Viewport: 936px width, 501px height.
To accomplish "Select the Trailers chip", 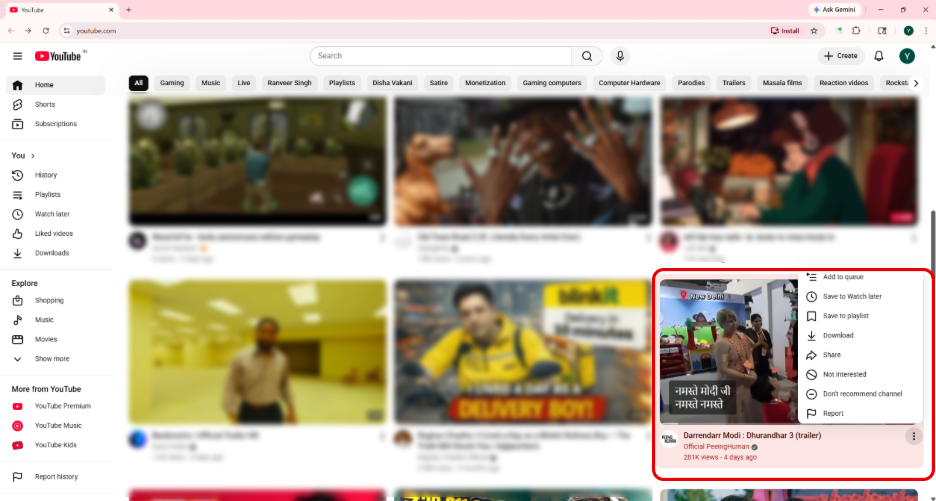I will [x=734, y=83].
